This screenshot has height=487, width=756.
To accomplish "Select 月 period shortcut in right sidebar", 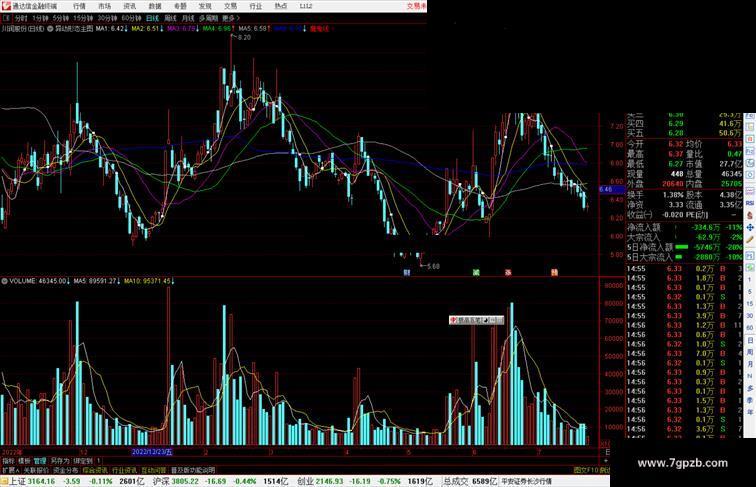I will point(750,365).
